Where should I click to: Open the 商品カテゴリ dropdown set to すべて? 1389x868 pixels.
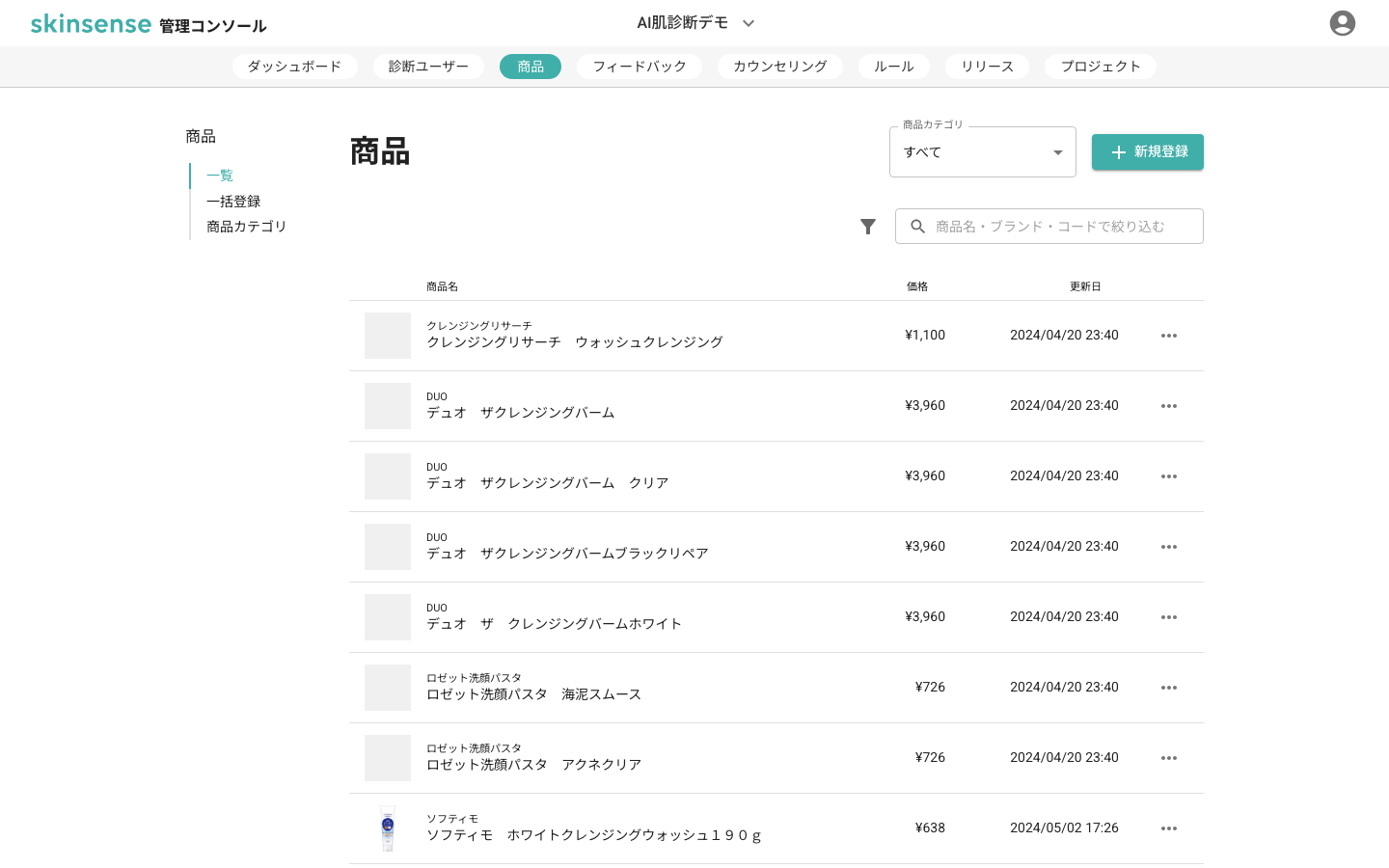[x=982, y=152]
